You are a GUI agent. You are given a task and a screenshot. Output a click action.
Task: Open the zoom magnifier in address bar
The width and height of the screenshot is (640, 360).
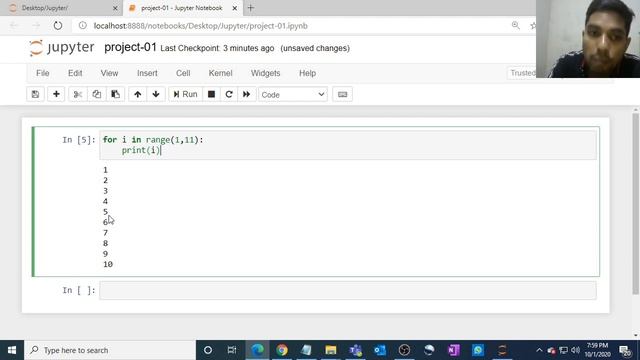[516, 25]
